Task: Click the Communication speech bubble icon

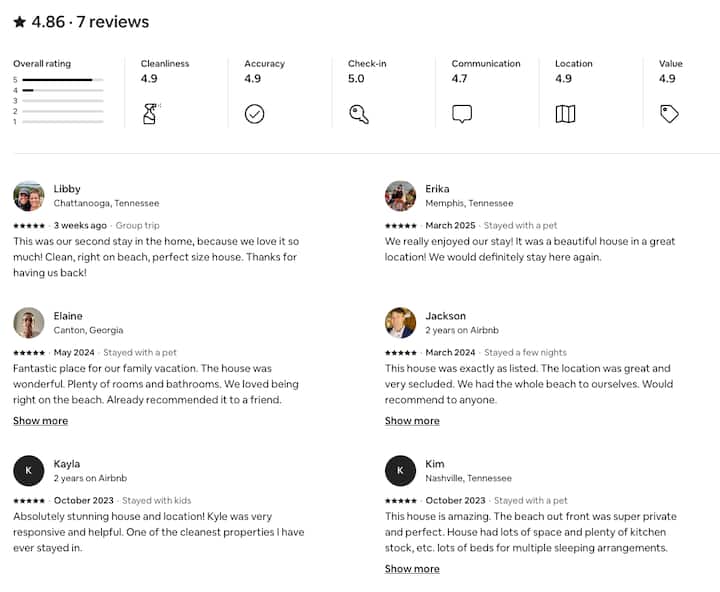Action: (x=461, y=114)
